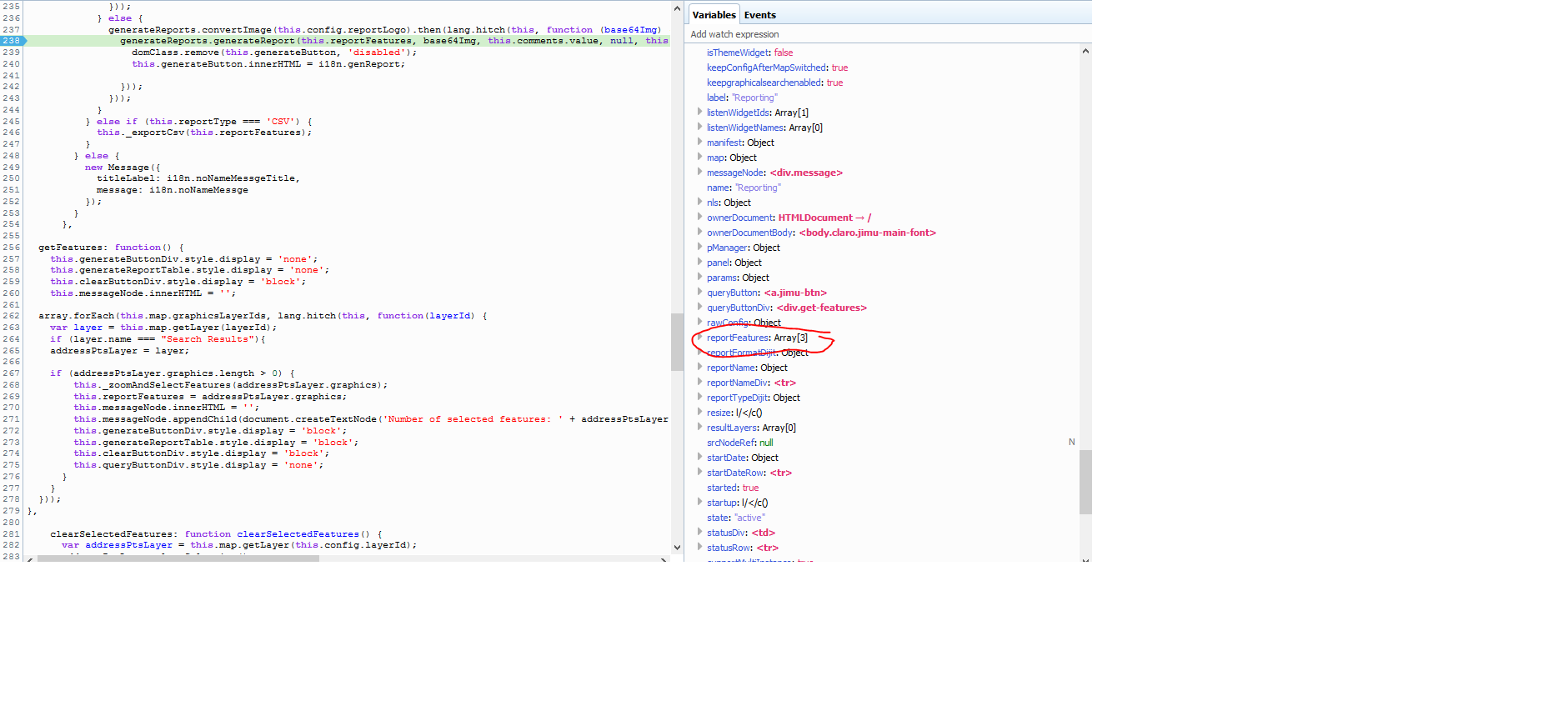Click the Variables panel scrollbar thumb
The width and height of the screenshot is (1568, 721).
(x=1085, y=482)
